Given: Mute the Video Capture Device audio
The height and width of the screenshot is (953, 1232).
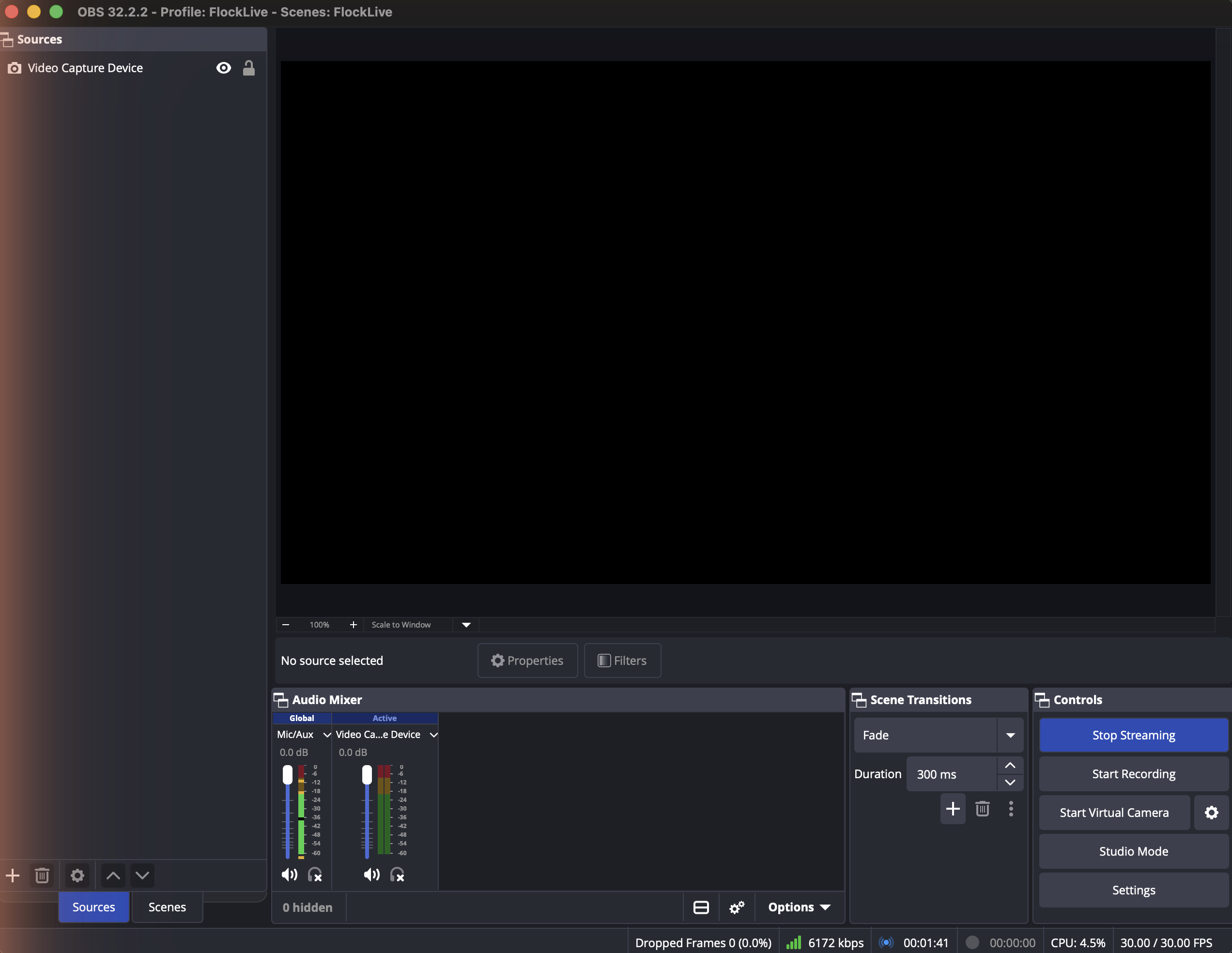Looking at the screenshot, I should 372,875.
